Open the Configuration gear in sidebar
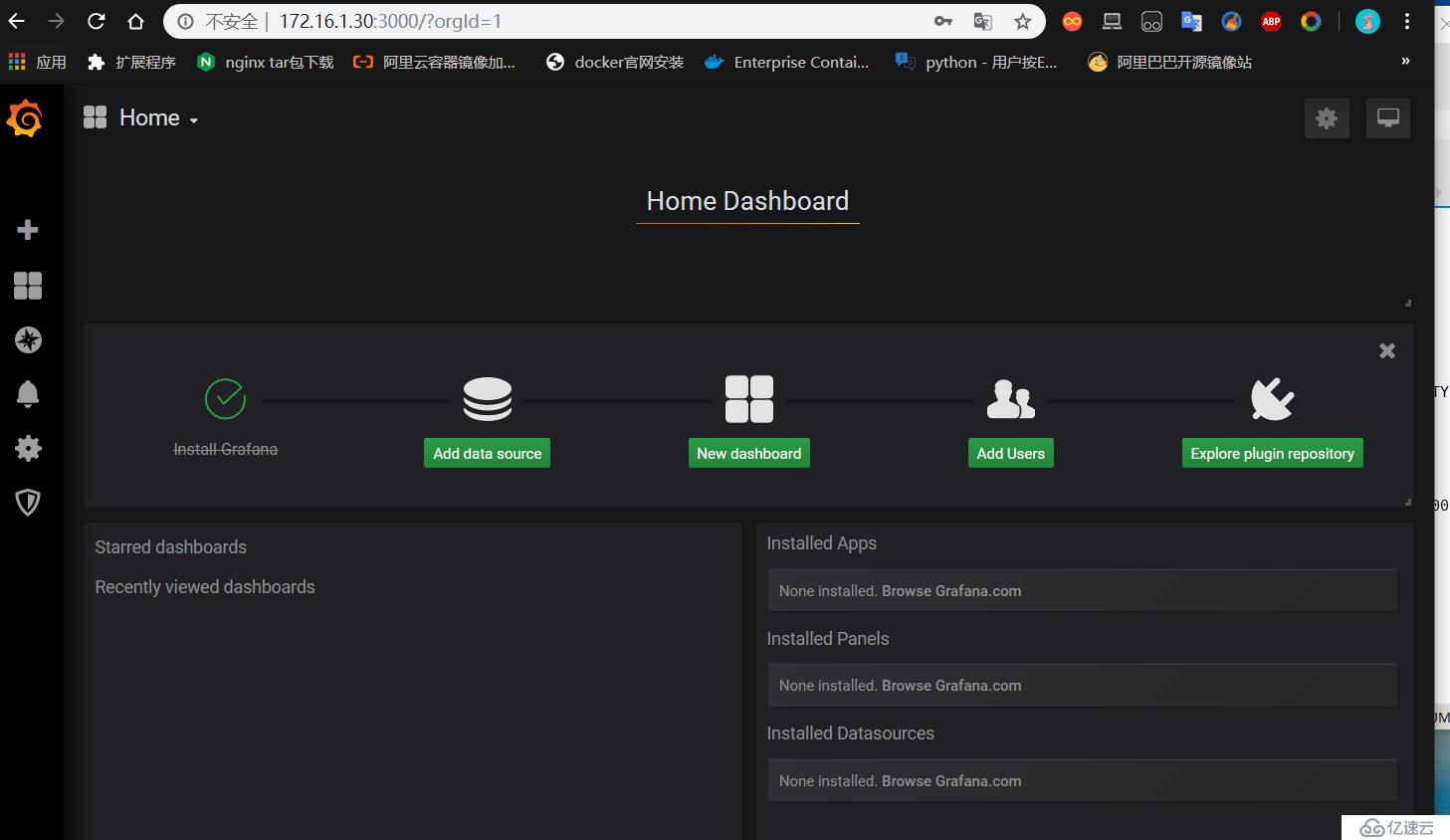This screenshot has height=840, width=1450. point(28,448)
